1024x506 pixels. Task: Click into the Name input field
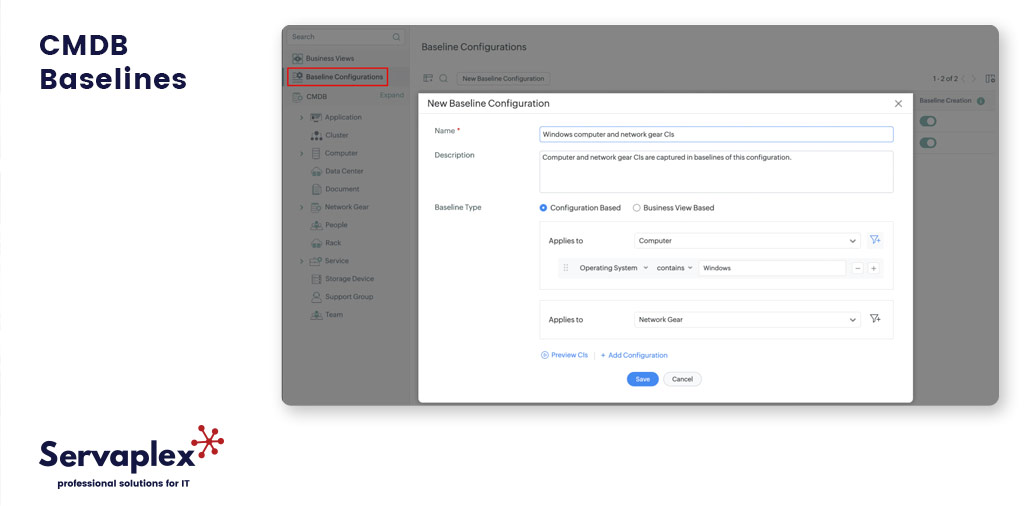pyautogui.click(x=715, y=134)
